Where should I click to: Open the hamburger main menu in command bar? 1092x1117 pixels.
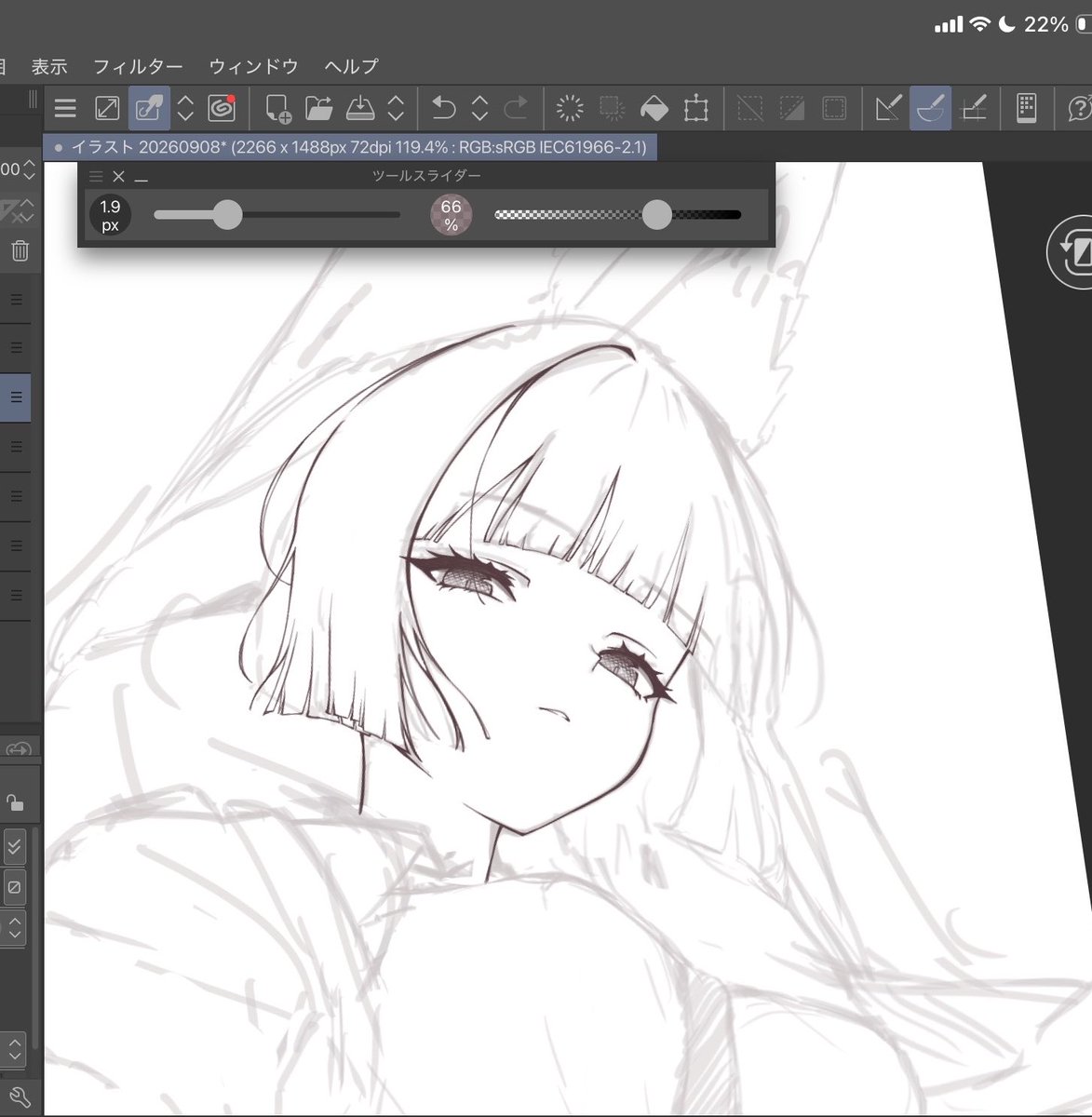click(x=65, y=109)
